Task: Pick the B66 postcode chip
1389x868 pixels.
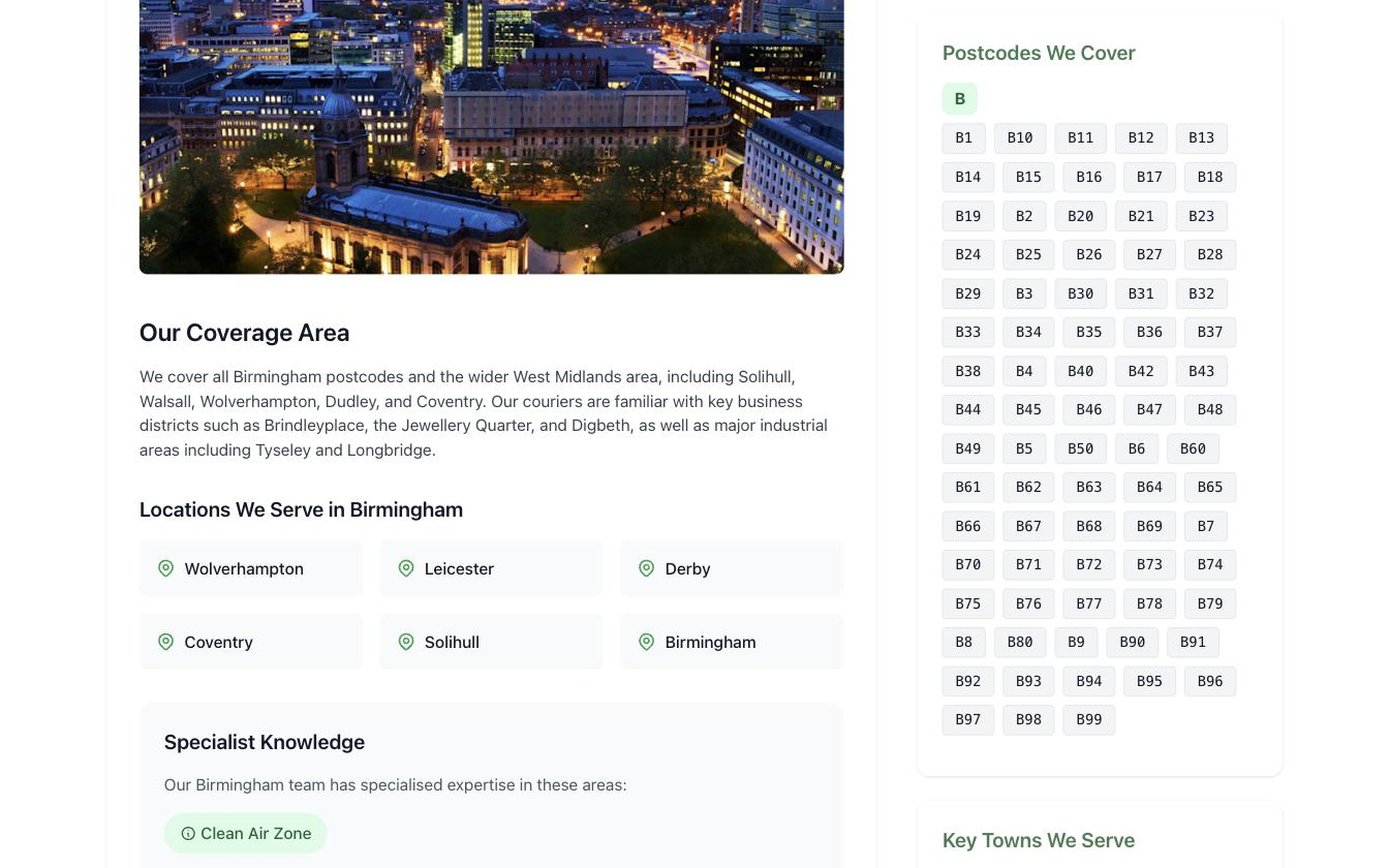Action: pos(968,526)
